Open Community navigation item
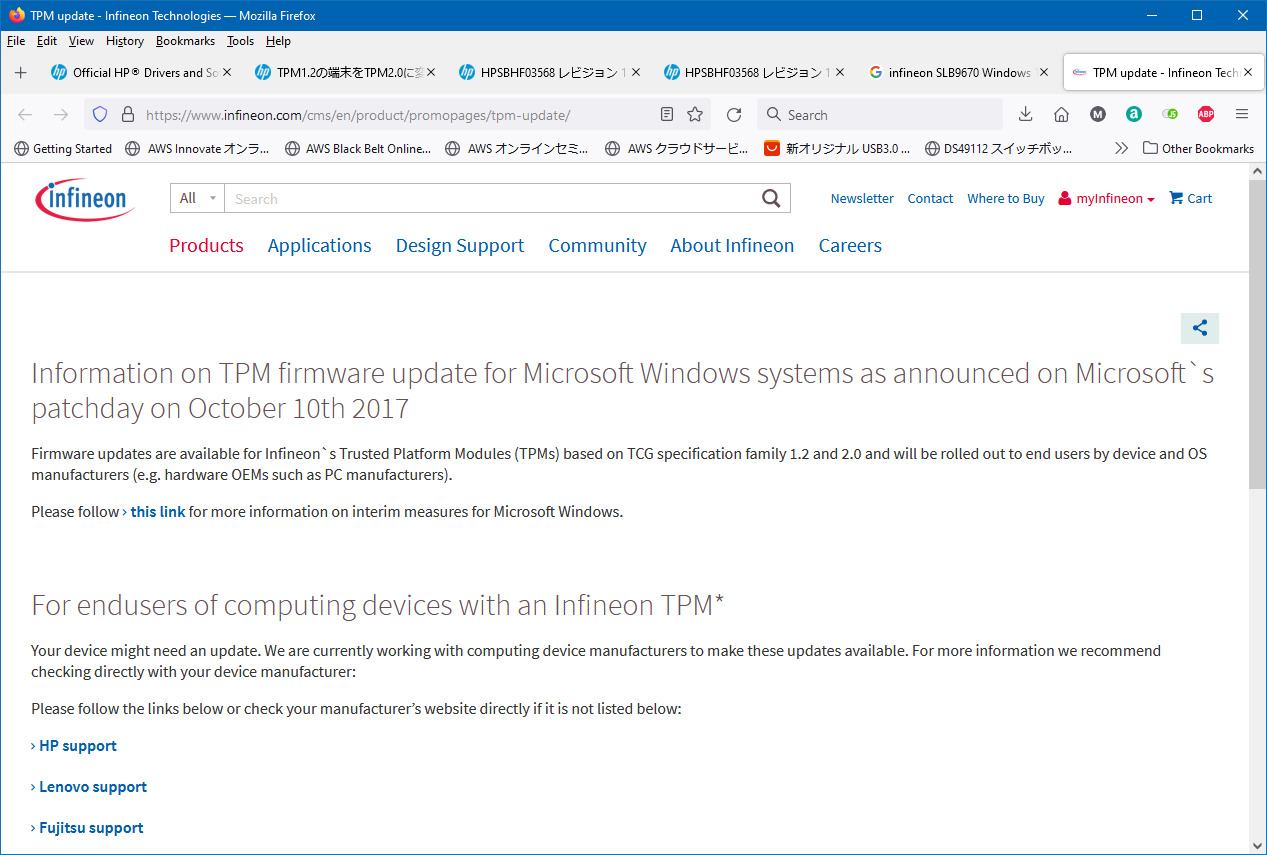The width and height of the screenshot is (1267, 855). [597, 245]
